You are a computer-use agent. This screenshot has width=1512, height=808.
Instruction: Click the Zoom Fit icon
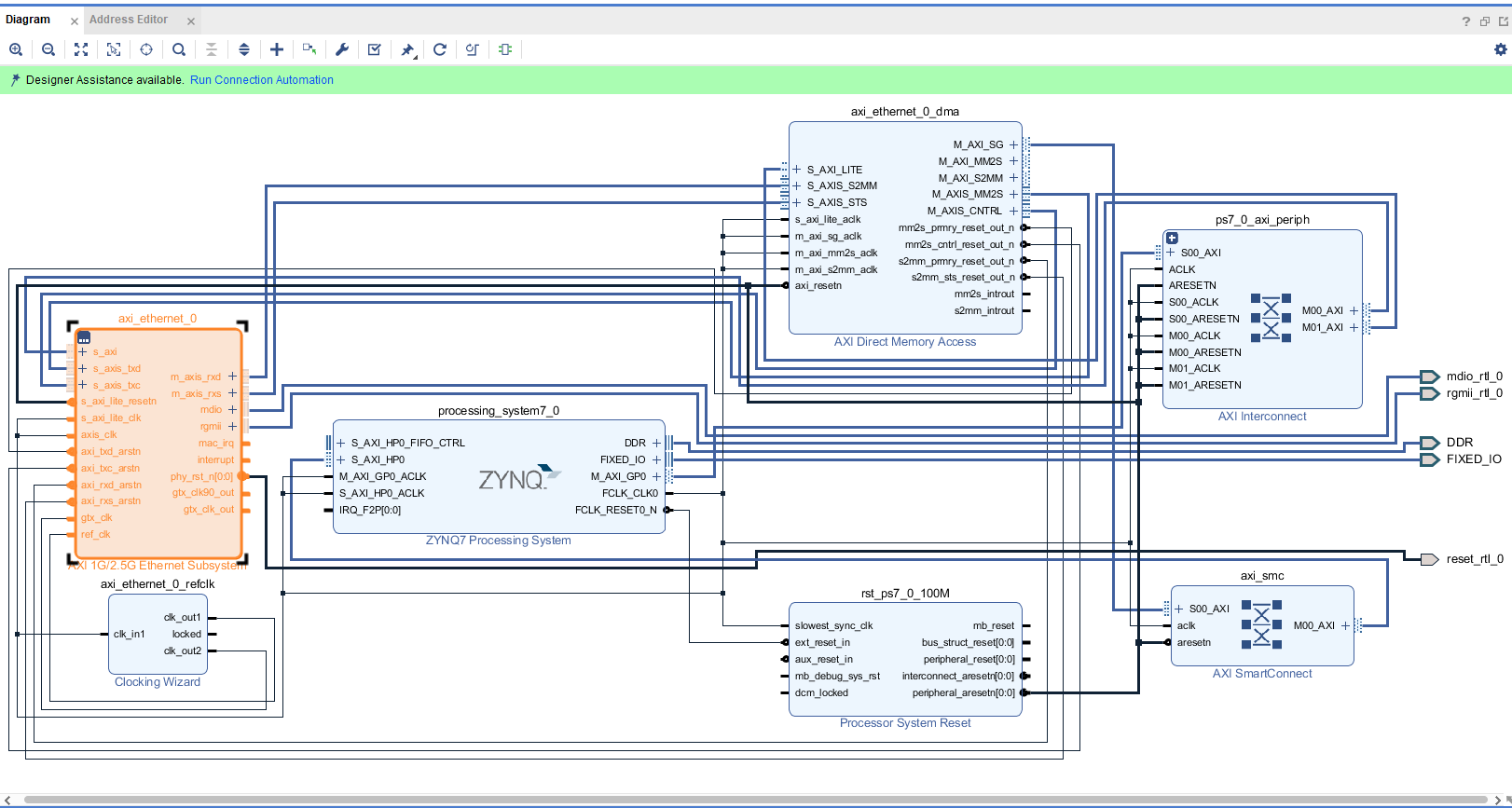tap(81, 49)
